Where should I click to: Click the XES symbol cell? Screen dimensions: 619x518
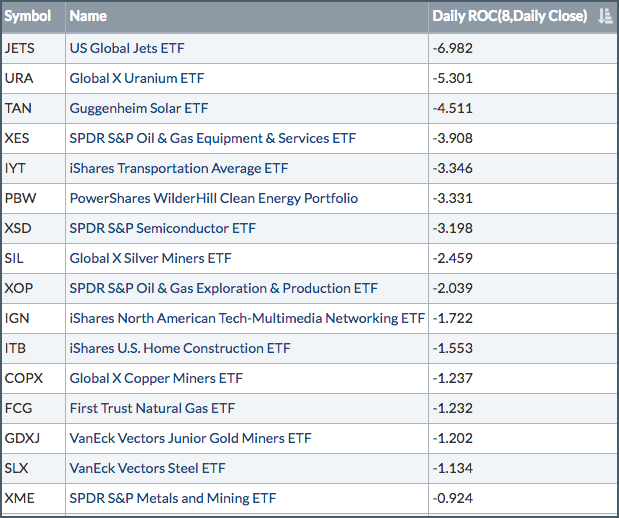(17, 138)
